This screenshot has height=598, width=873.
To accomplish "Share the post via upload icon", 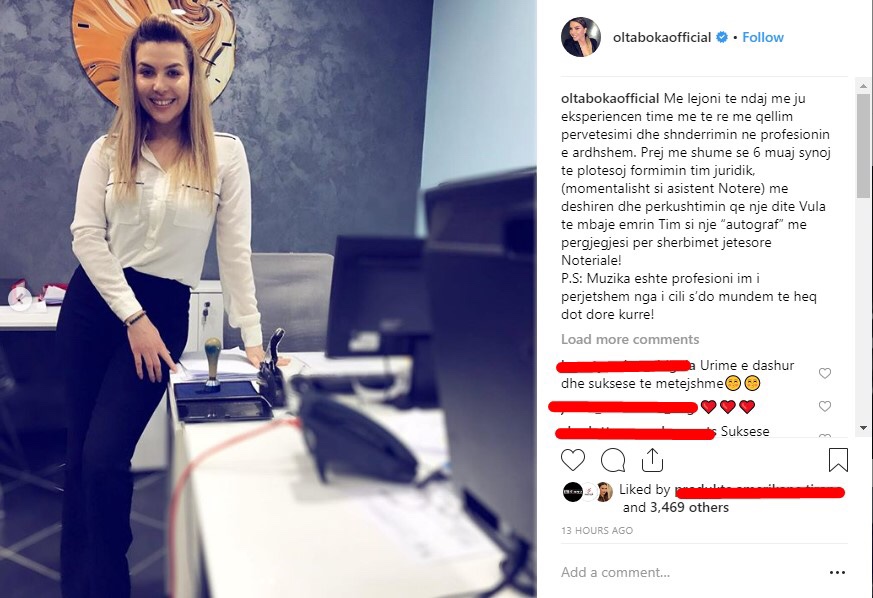I will (x=652, y=460).
